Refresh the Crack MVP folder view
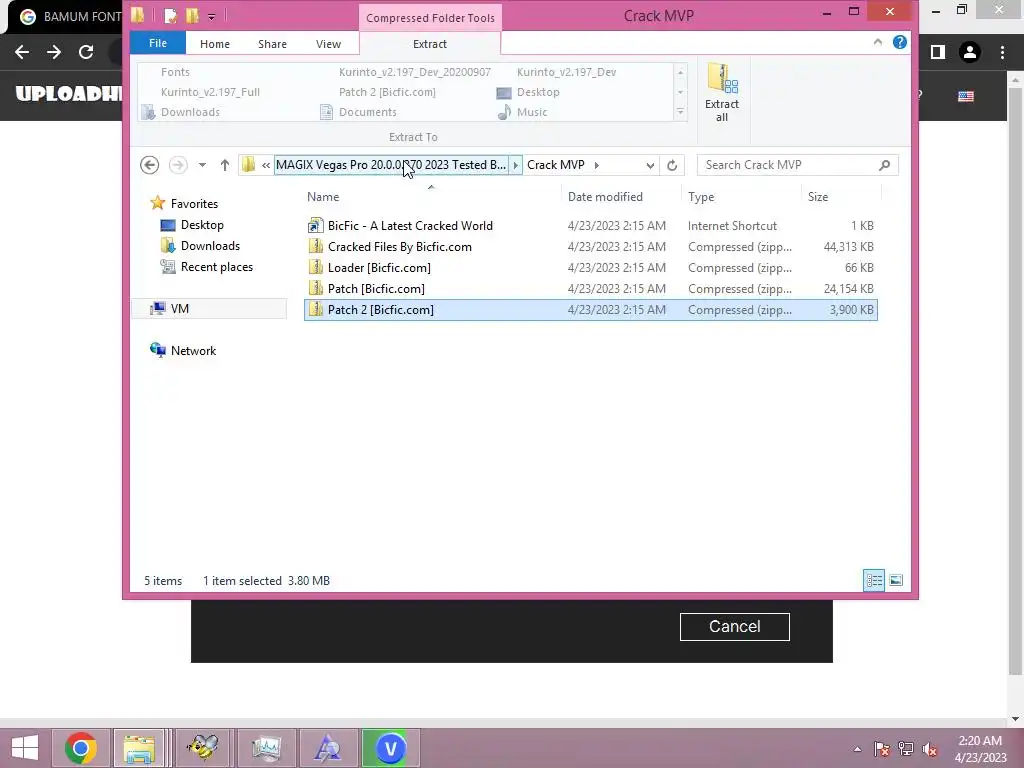Viewport: 1024px width, 768px height. pos(672,165)
